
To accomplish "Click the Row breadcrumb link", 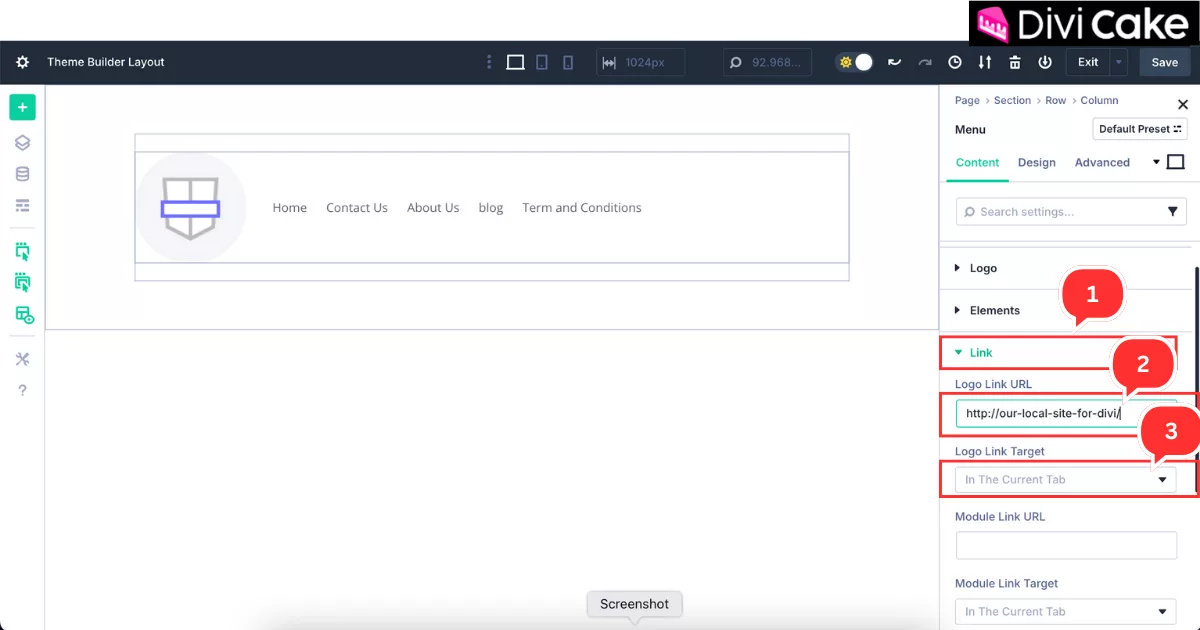I will [1056, 100].
